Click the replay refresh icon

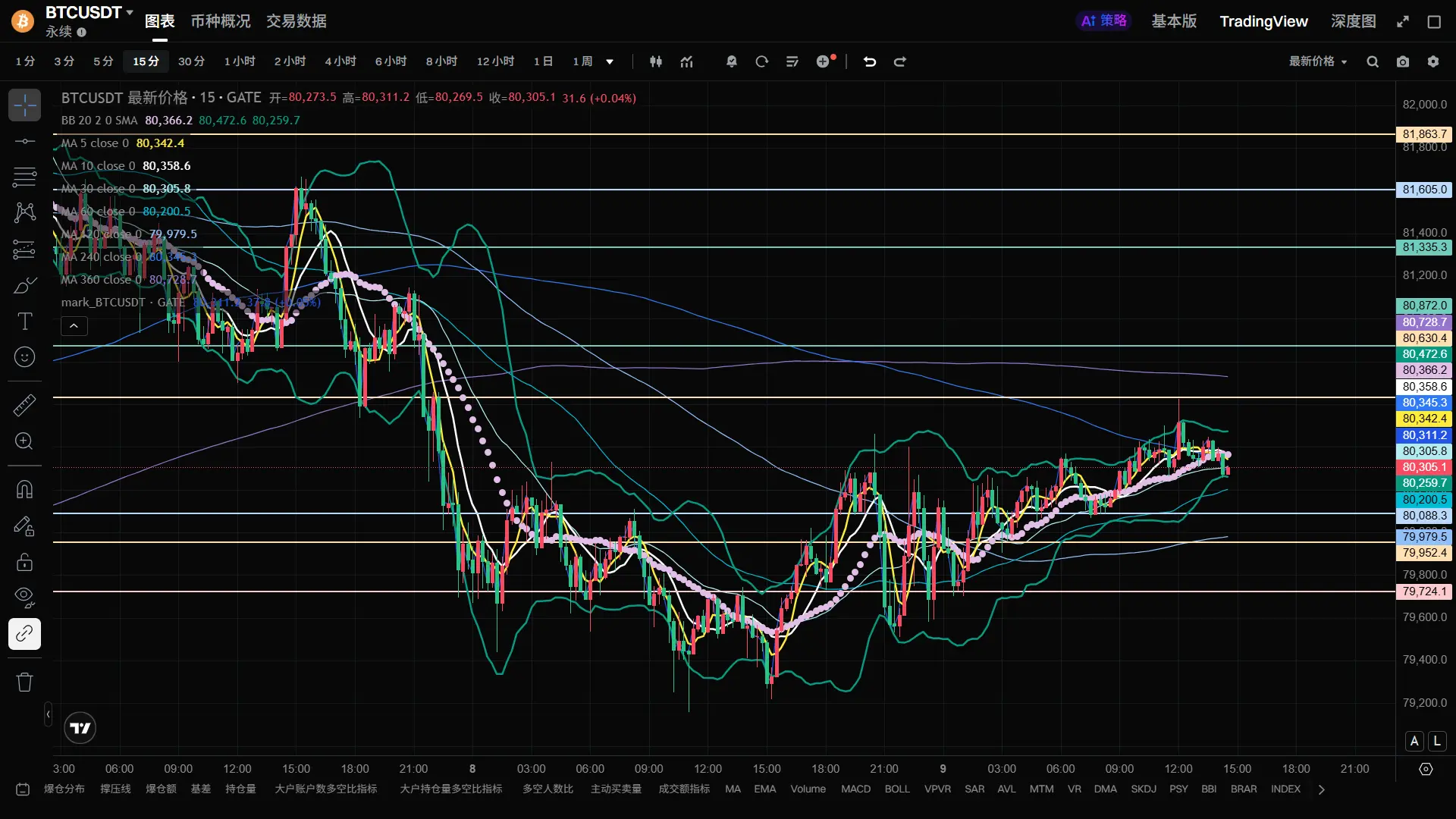click(x=762, y=61)
